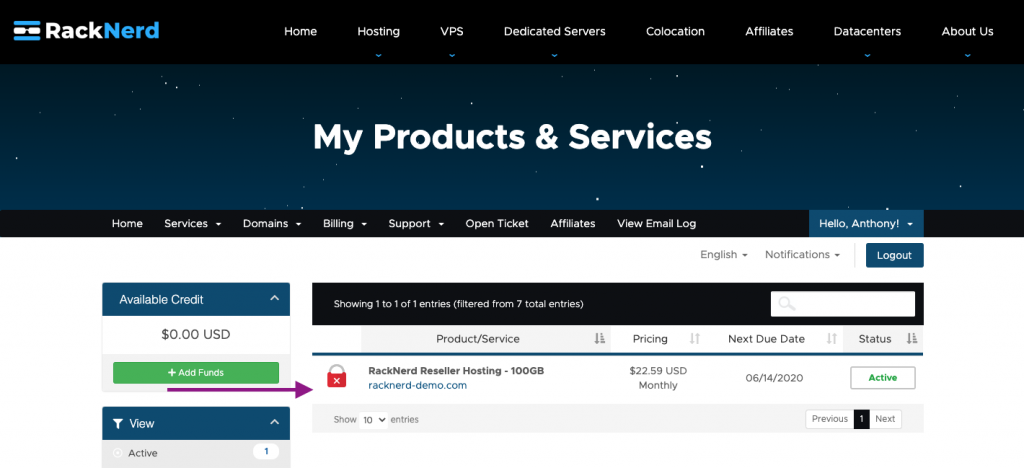
Task: Select the Active filter radio option
Action: click(x=118, y=453)
